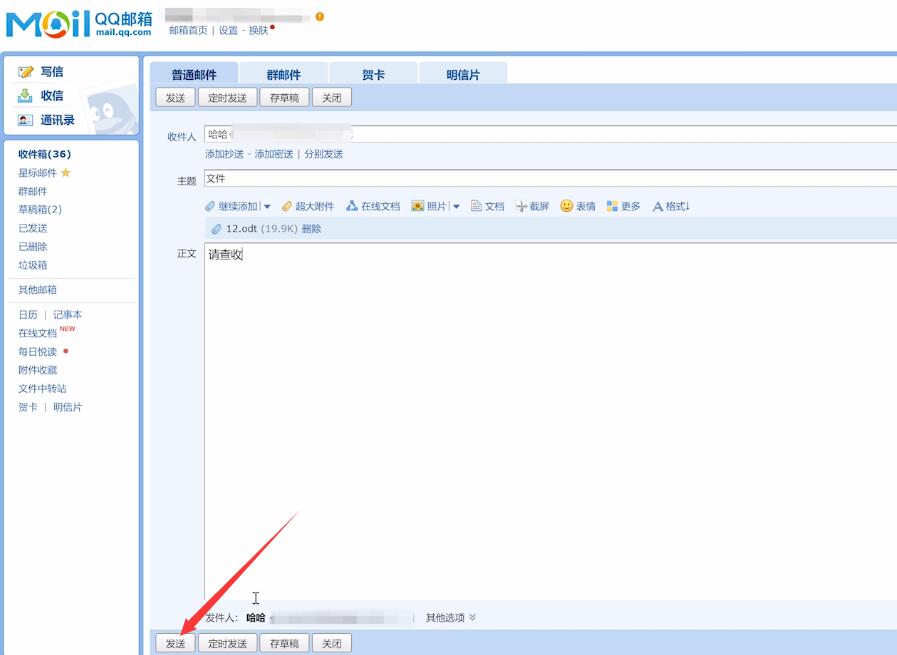Open sidebar 贺卡 link at bottom
This screenshot has height=655, width=897.
(27, 407)
